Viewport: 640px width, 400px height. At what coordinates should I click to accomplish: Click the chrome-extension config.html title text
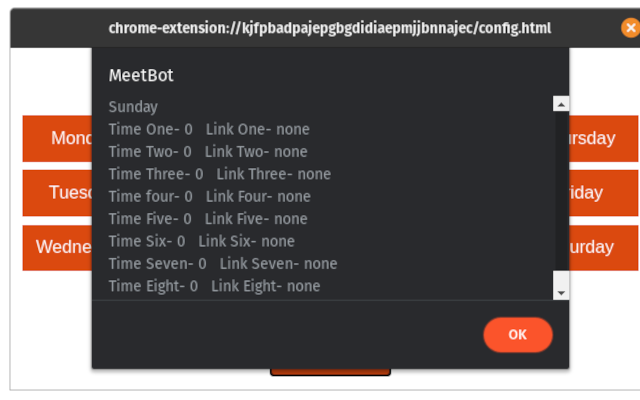330,28
